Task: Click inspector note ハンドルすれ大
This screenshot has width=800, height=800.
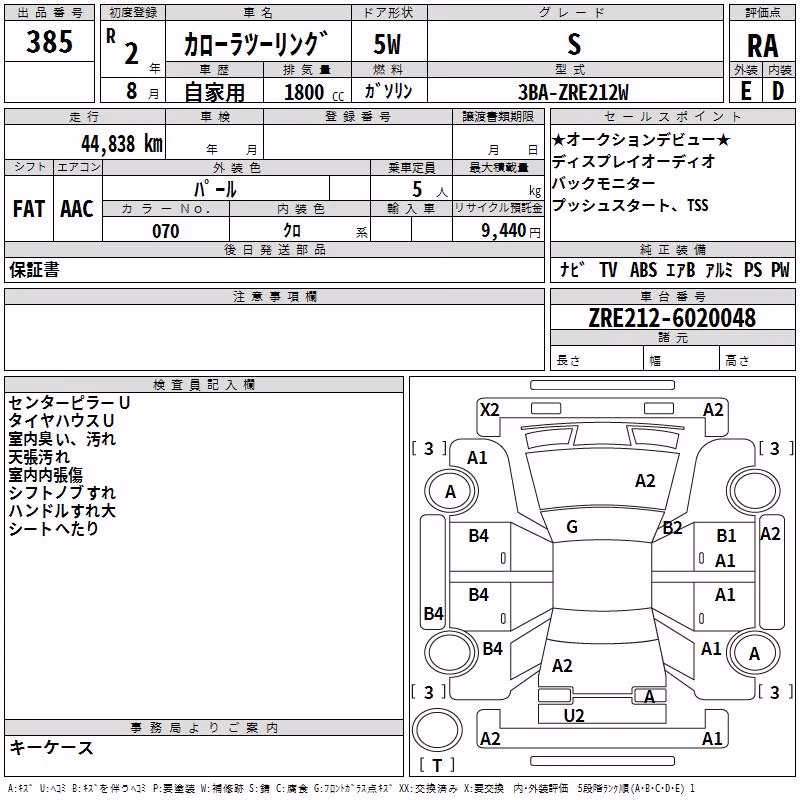Action: coord(62,510)
